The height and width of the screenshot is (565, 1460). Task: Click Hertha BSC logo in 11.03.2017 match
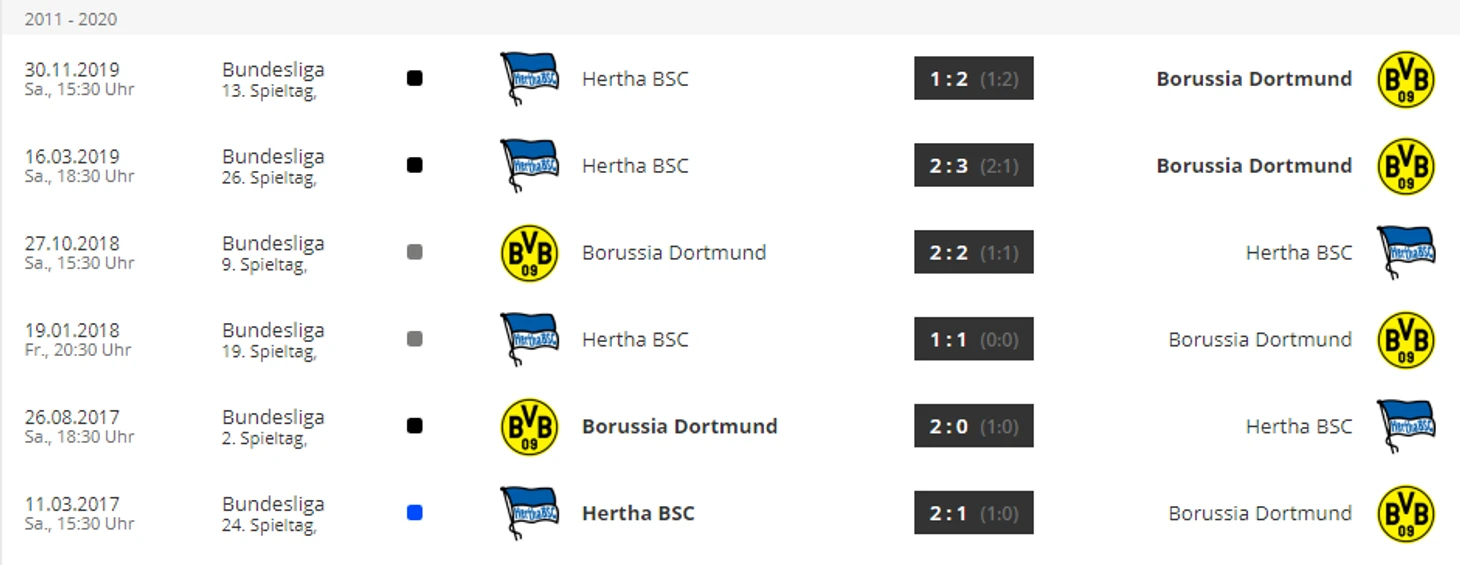tap(529, 514)
